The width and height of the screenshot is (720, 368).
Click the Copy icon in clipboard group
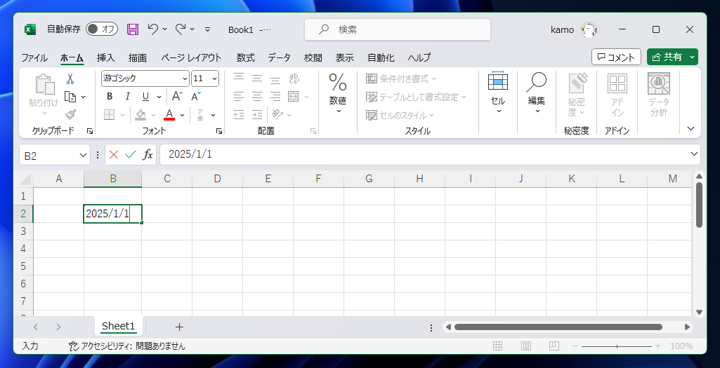70,96
